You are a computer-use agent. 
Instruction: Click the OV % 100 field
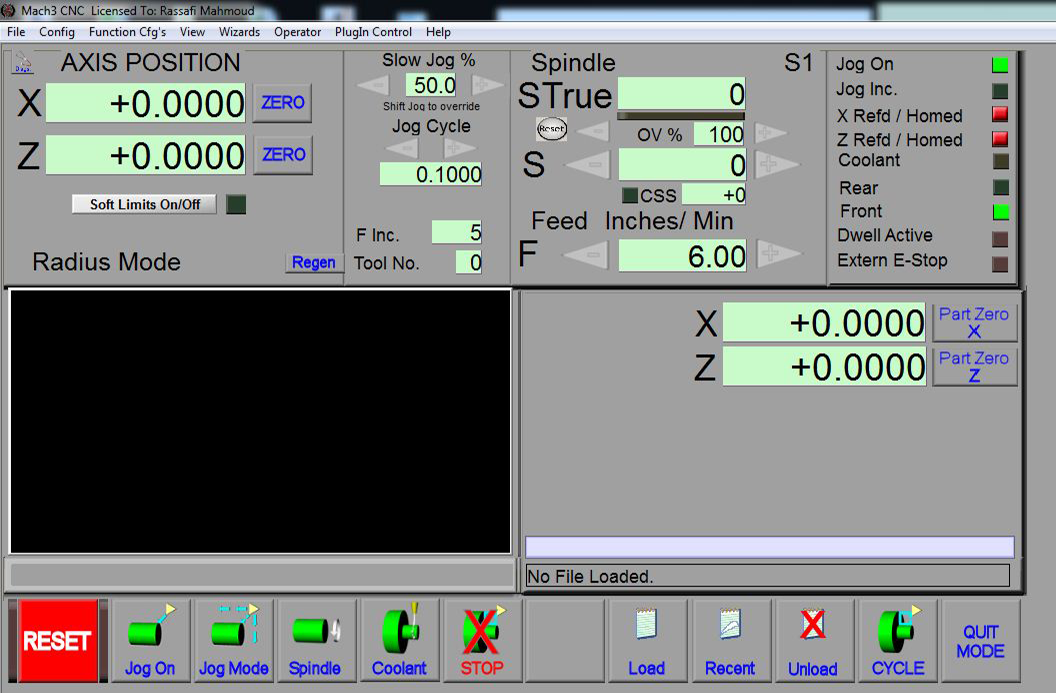tap(719, 134)
